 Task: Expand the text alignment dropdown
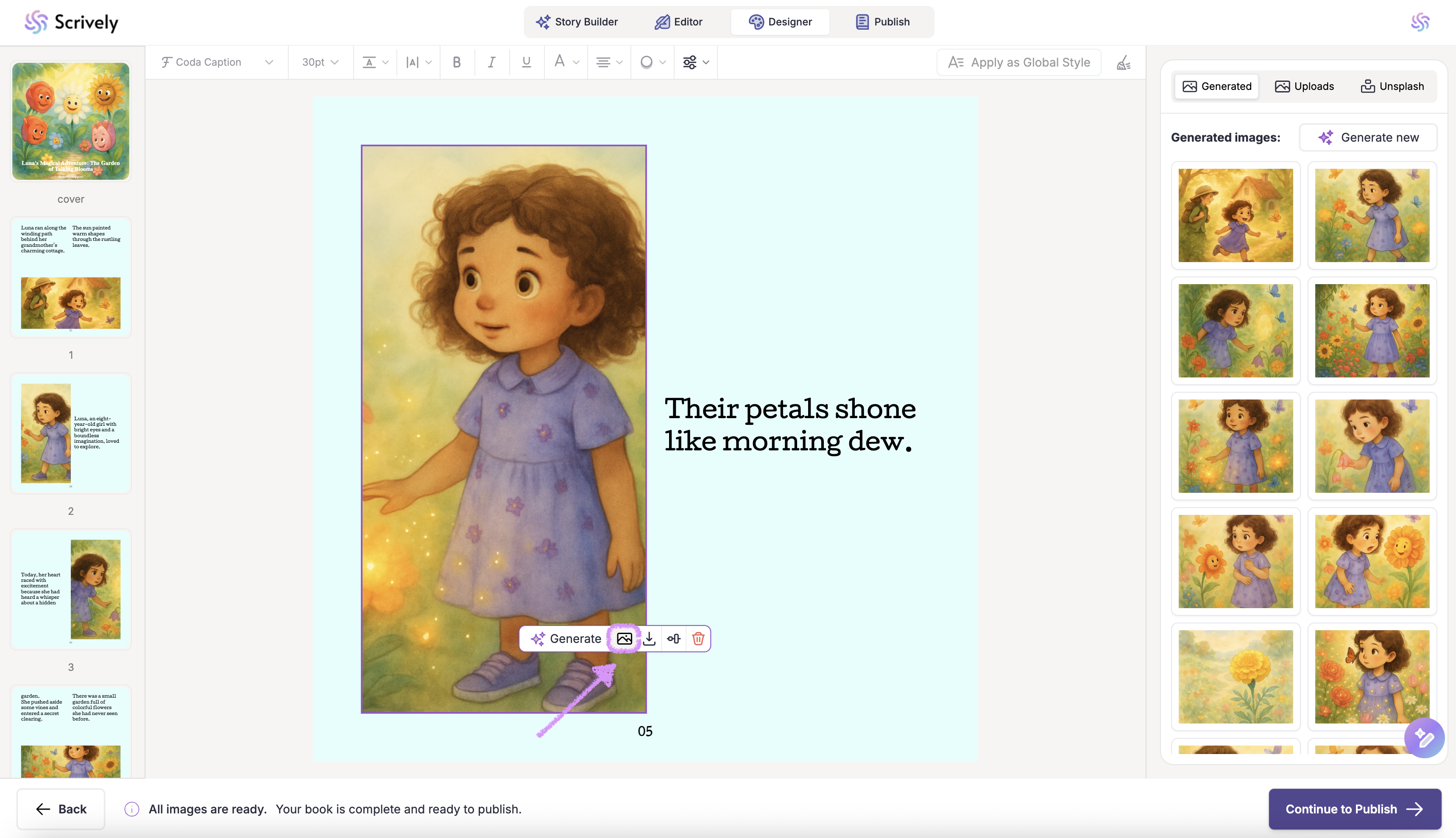tap(608, 62)
